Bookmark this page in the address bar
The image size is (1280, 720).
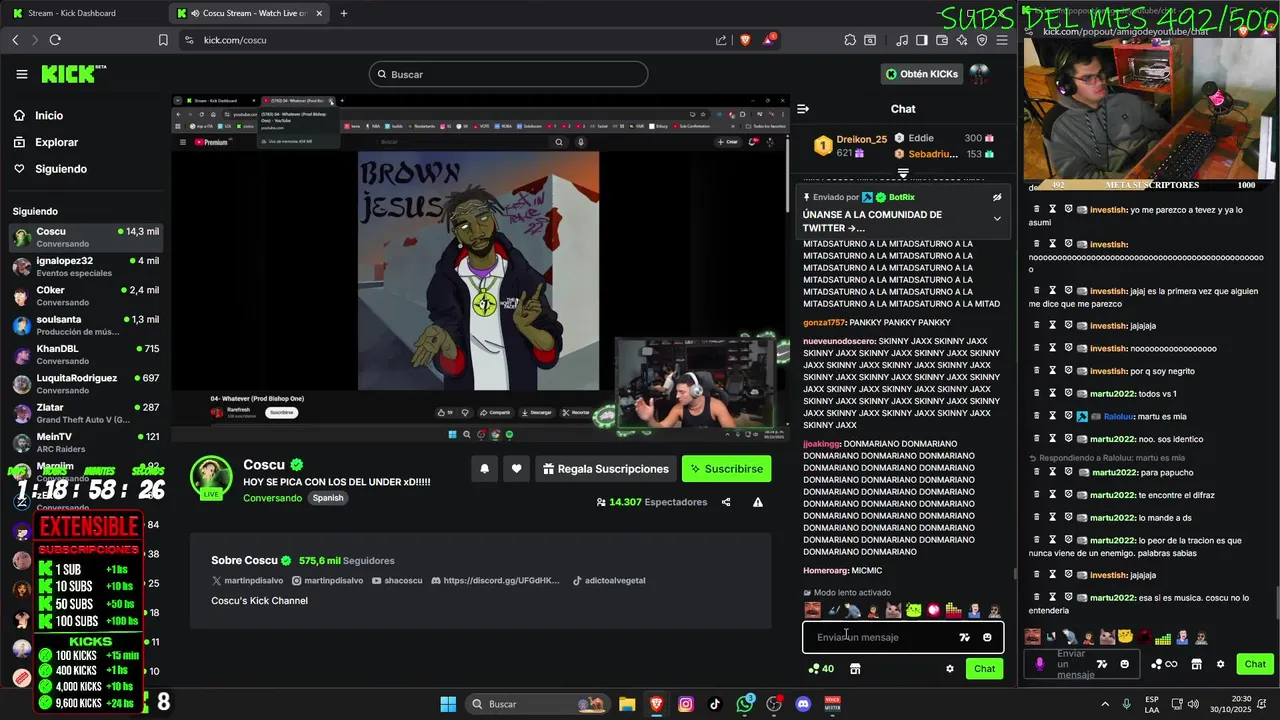tap(163, 40)
